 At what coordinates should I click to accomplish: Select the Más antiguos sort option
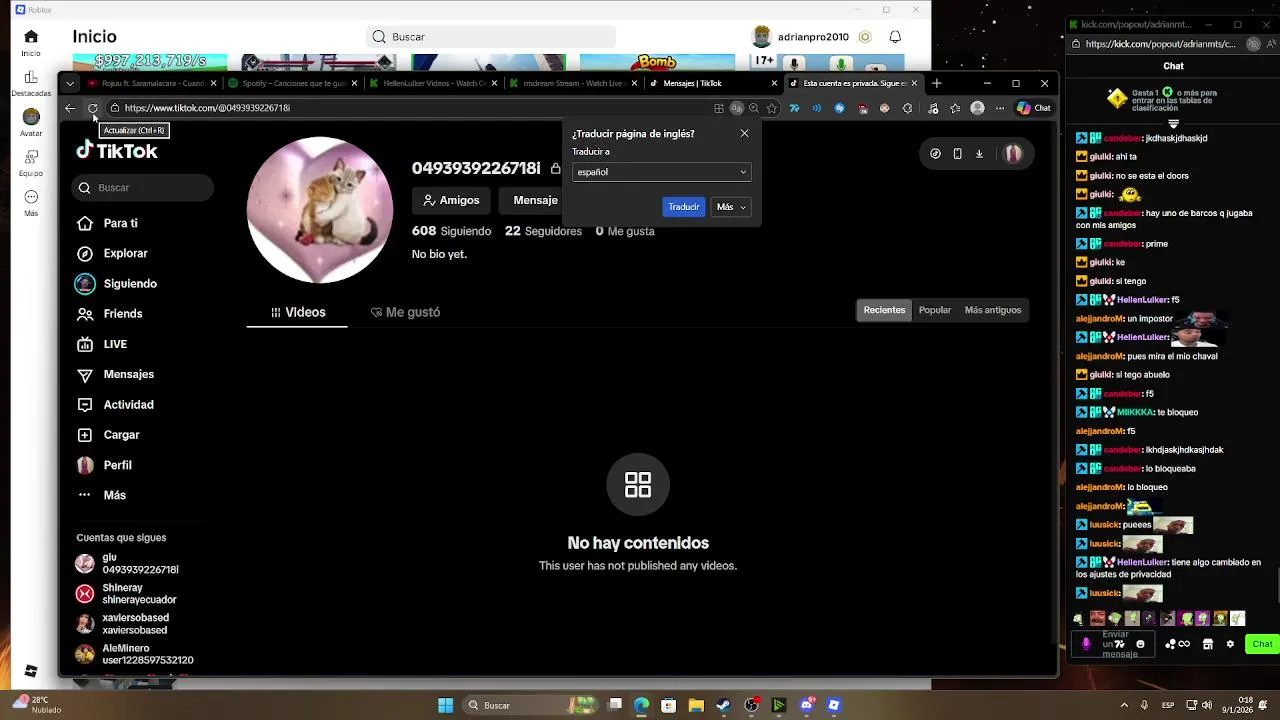(993, 310)
